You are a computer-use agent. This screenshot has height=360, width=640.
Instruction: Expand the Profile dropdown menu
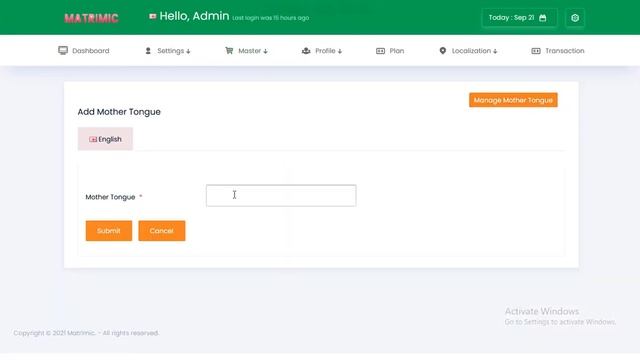(322, 51)
